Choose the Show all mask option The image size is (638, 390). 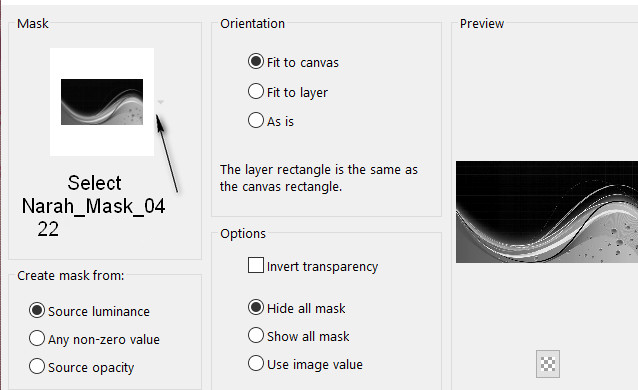click(299, 336)
